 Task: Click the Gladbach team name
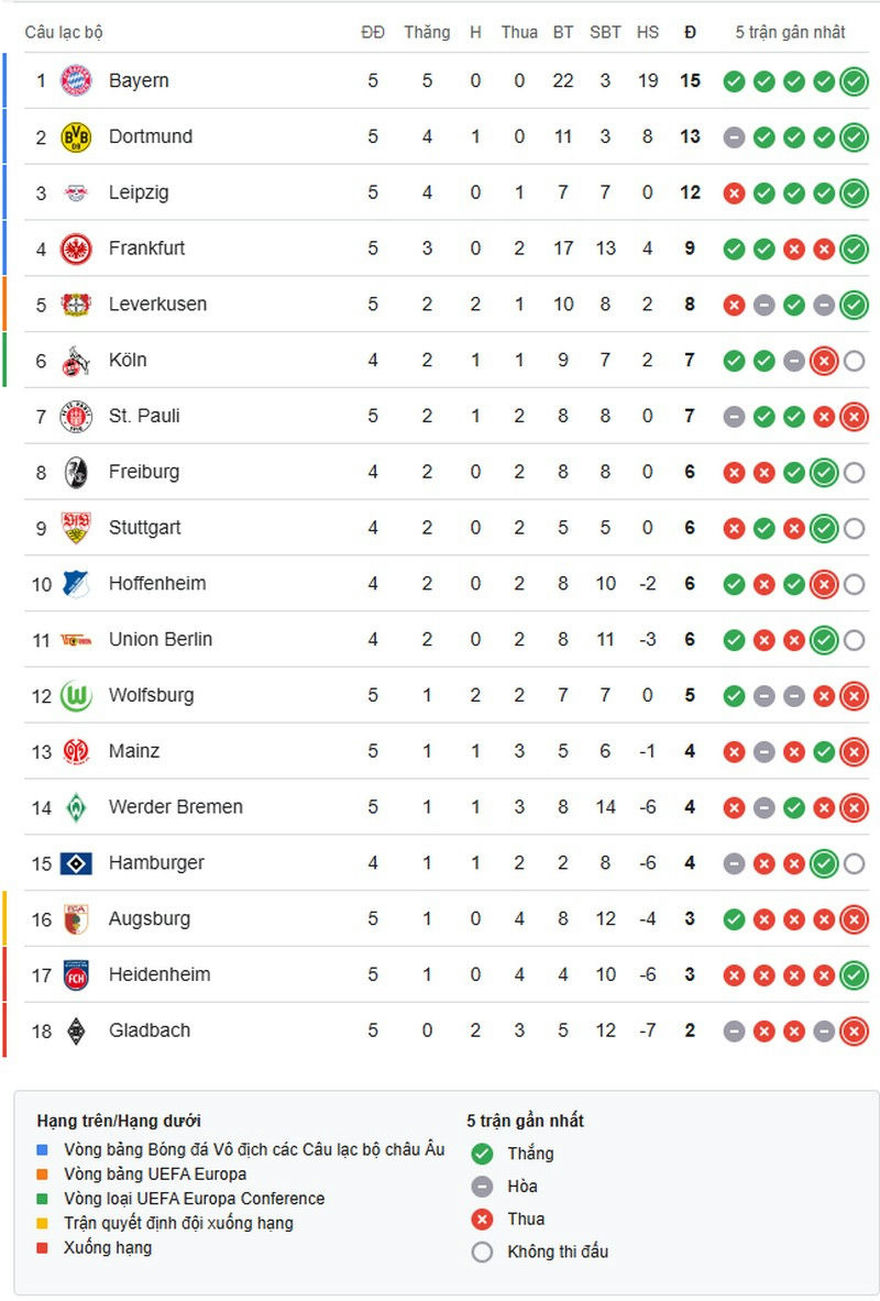pos(149,1030)
